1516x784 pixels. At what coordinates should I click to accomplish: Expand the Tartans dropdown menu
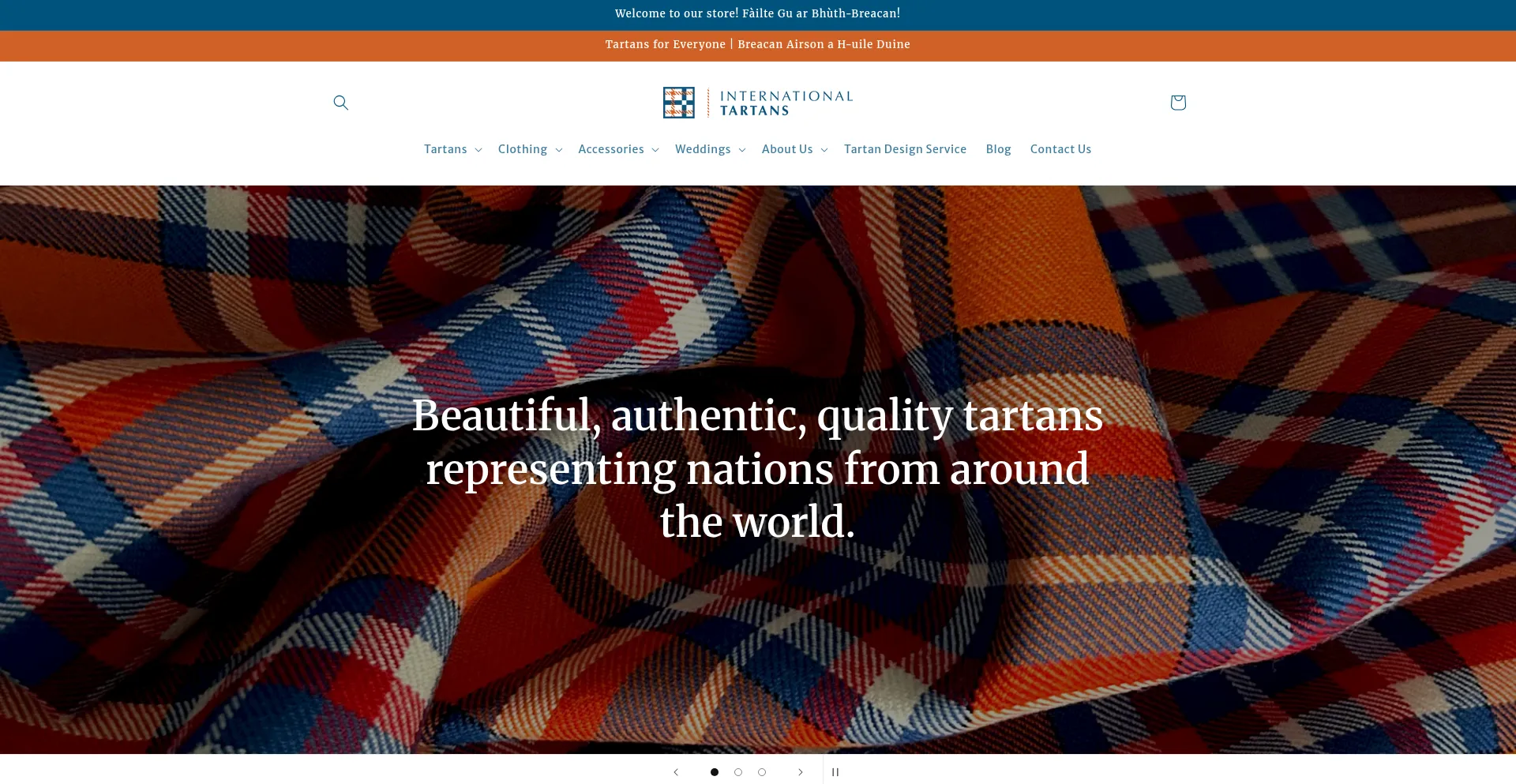coord(452,149)
